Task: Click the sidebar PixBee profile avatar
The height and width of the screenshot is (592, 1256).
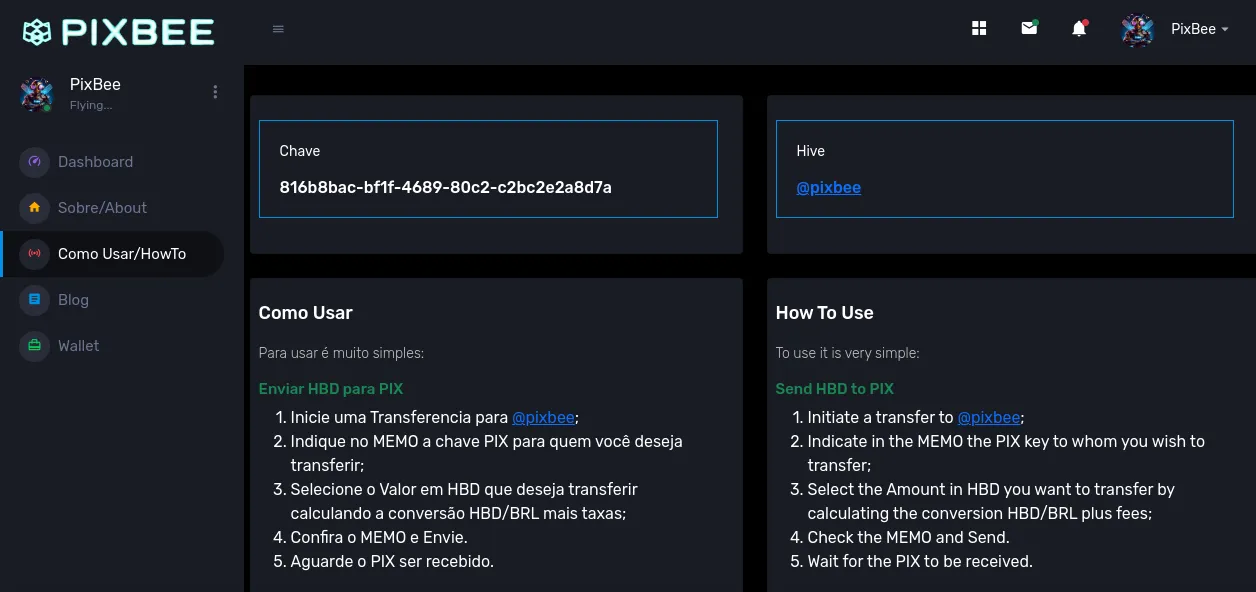Action: pos(36,94)
